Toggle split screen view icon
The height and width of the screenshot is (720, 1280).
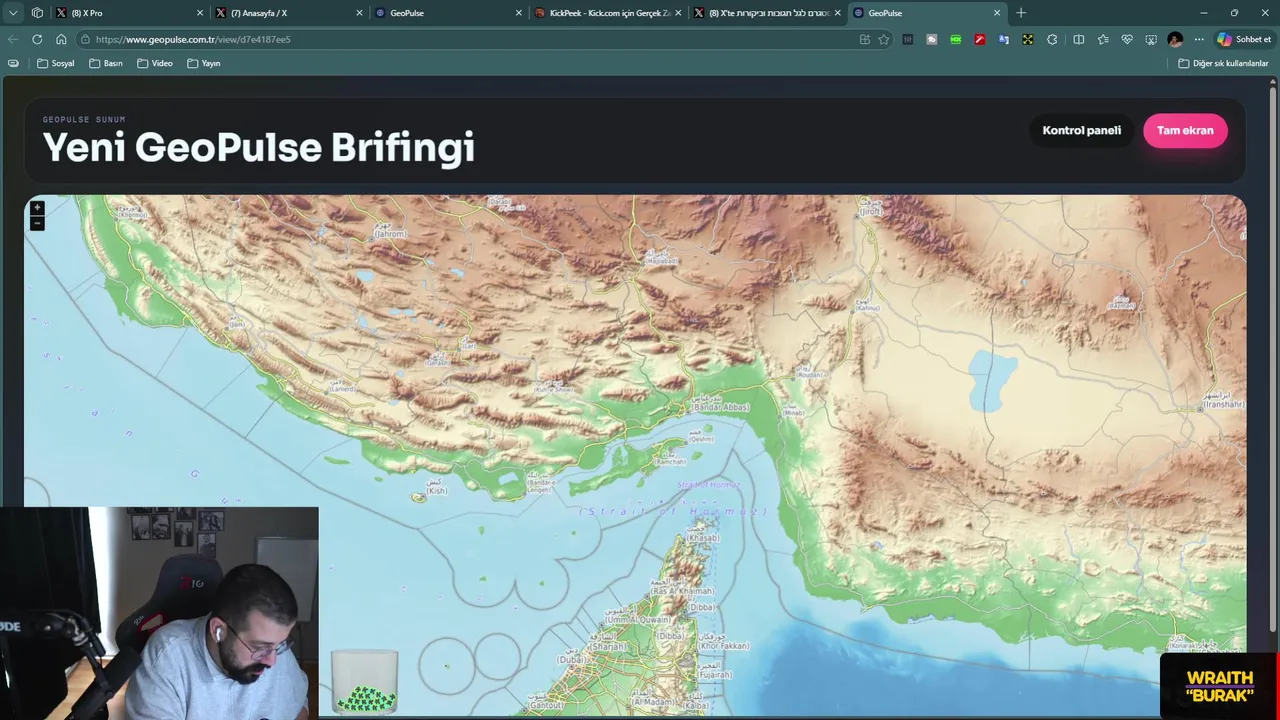1079,39
